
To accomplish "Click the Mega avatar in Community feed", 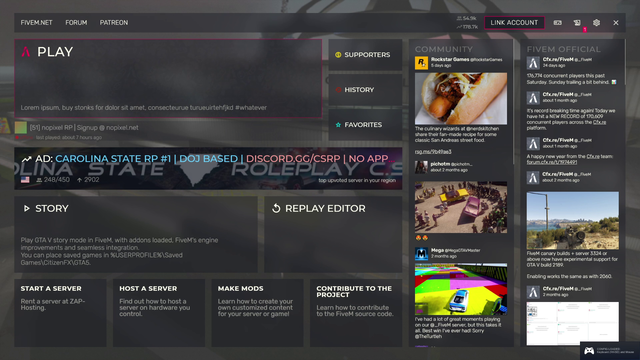I will pyautogui.click(x=421, y=253).
